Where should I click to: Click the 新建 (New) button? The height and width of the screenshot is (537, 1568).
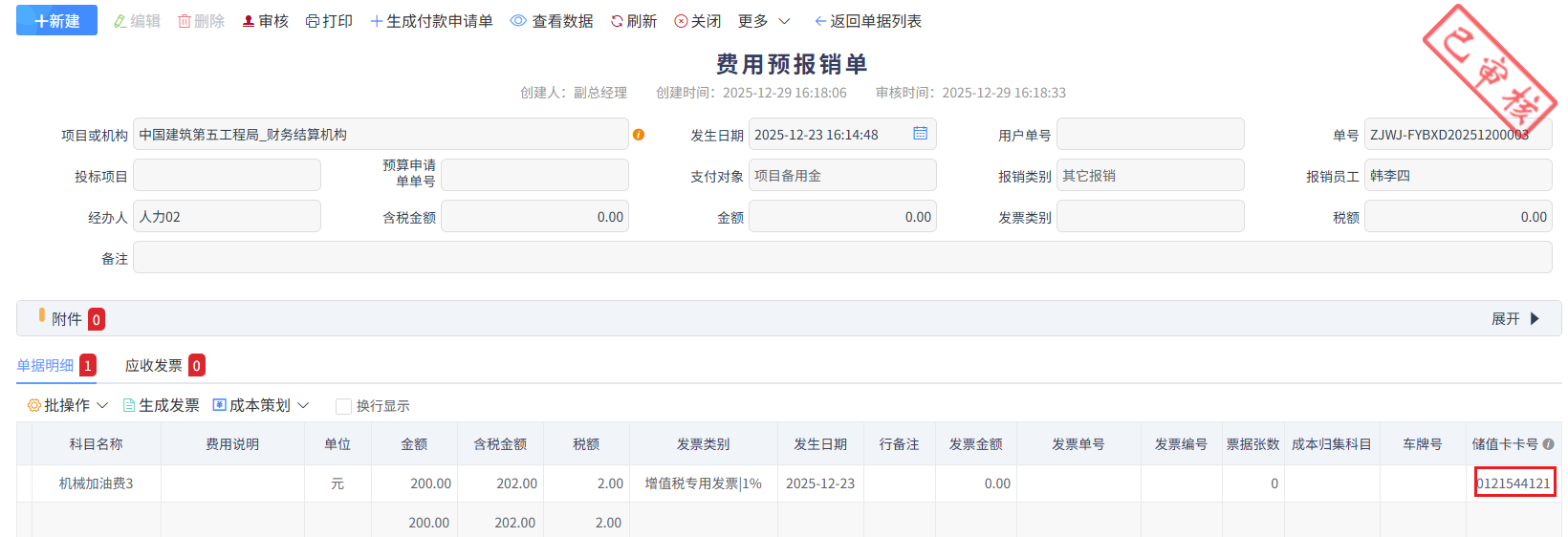tap(56, 21)
